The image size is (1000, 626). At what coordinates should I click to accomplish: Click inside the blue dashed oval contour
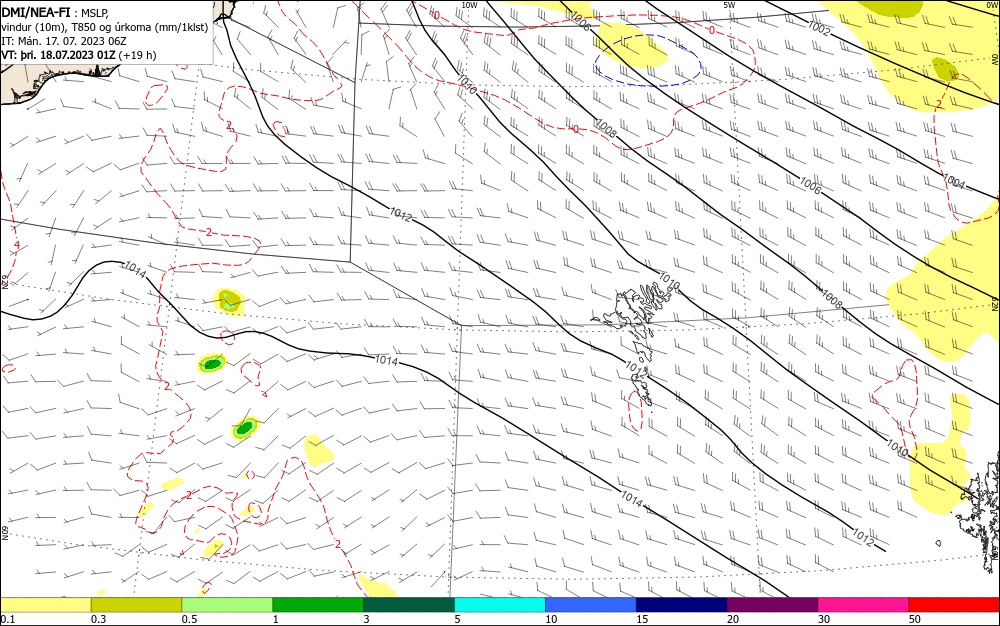click(648, 61)
